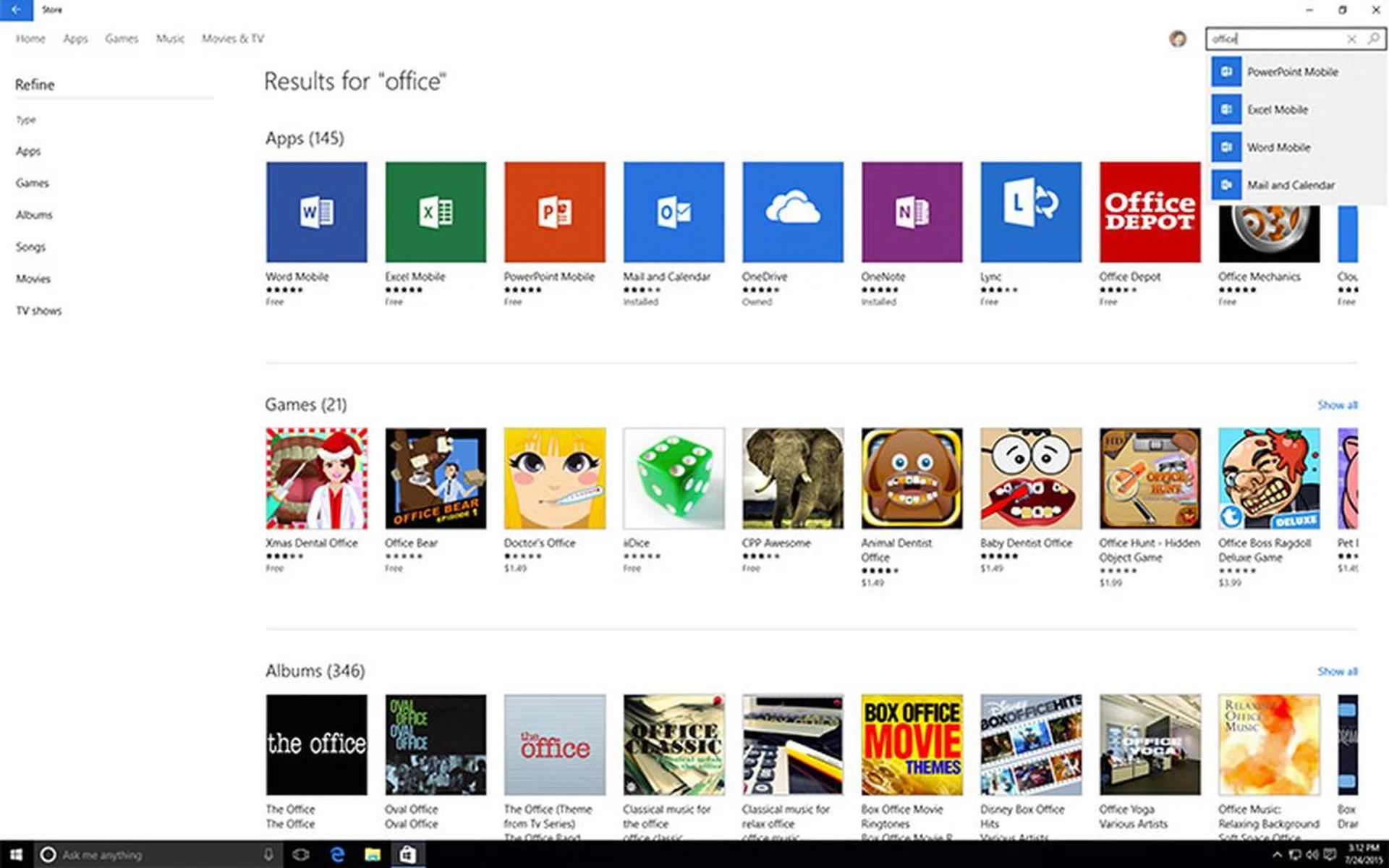Open the user account avatar

tap(1178, 39)
